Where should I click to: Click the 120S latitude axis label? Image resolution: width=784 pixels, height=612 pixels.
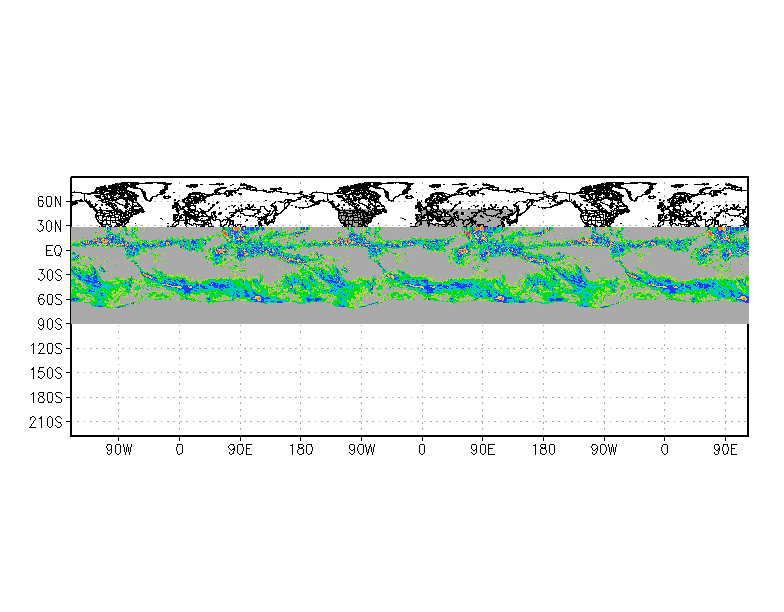tap(47, 349)
